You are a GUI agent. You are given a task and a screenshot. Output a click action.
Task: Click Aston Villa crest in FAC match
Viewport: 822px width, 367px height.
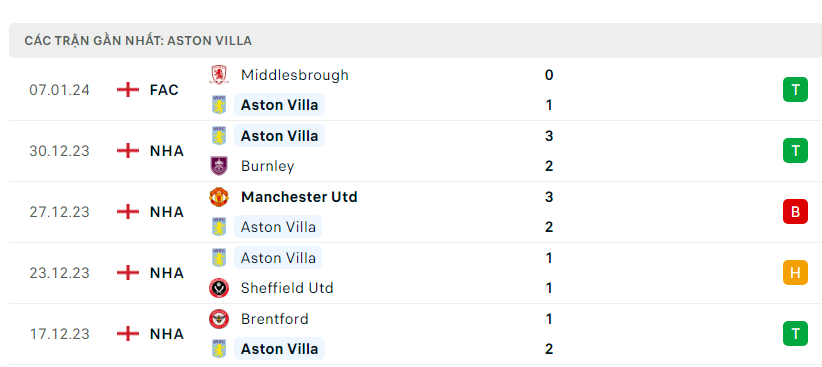219,105
